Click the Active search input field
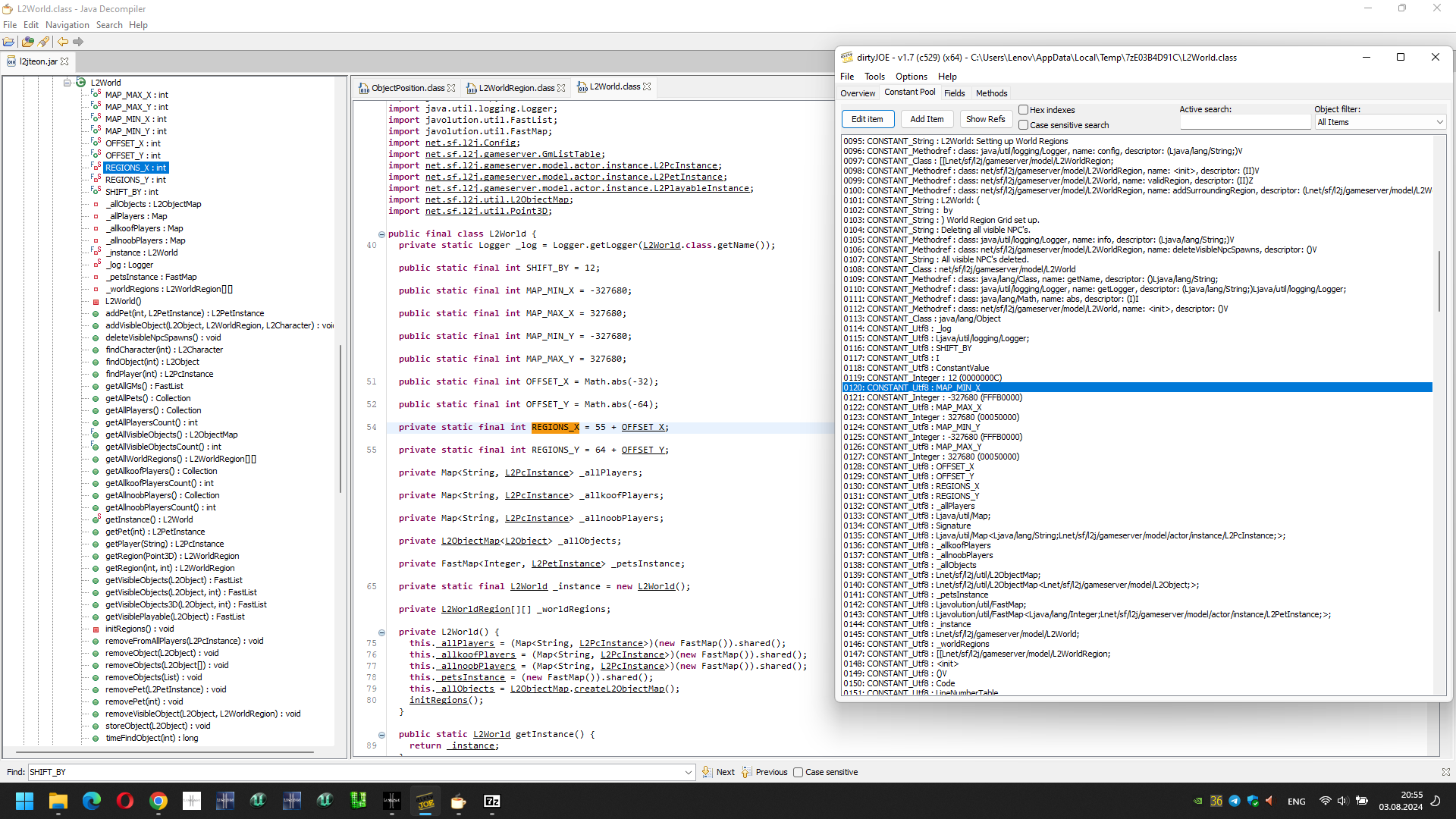The height and width of the screenshot is (819, 1456). [x=1245, y=122]
